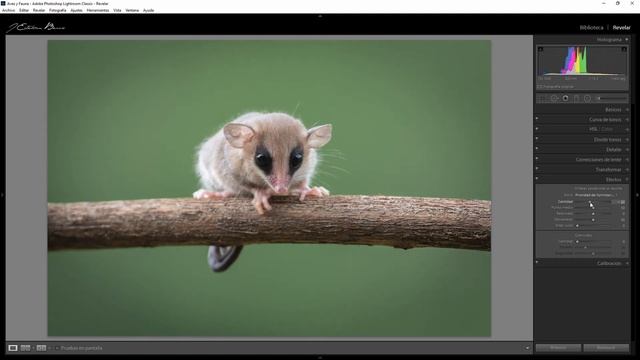Click the Restaurar button

click(606, 348)
